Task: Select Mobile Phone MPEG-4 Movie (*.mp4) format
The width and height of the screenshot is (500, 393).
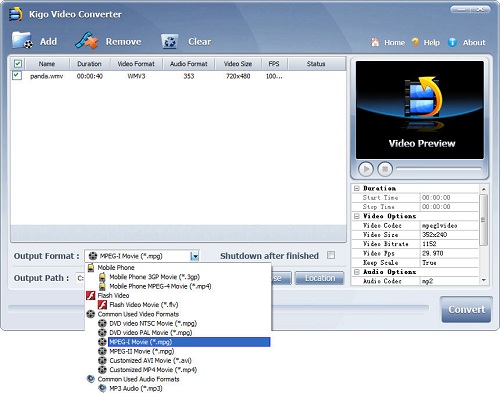Action: click(160, 286)
